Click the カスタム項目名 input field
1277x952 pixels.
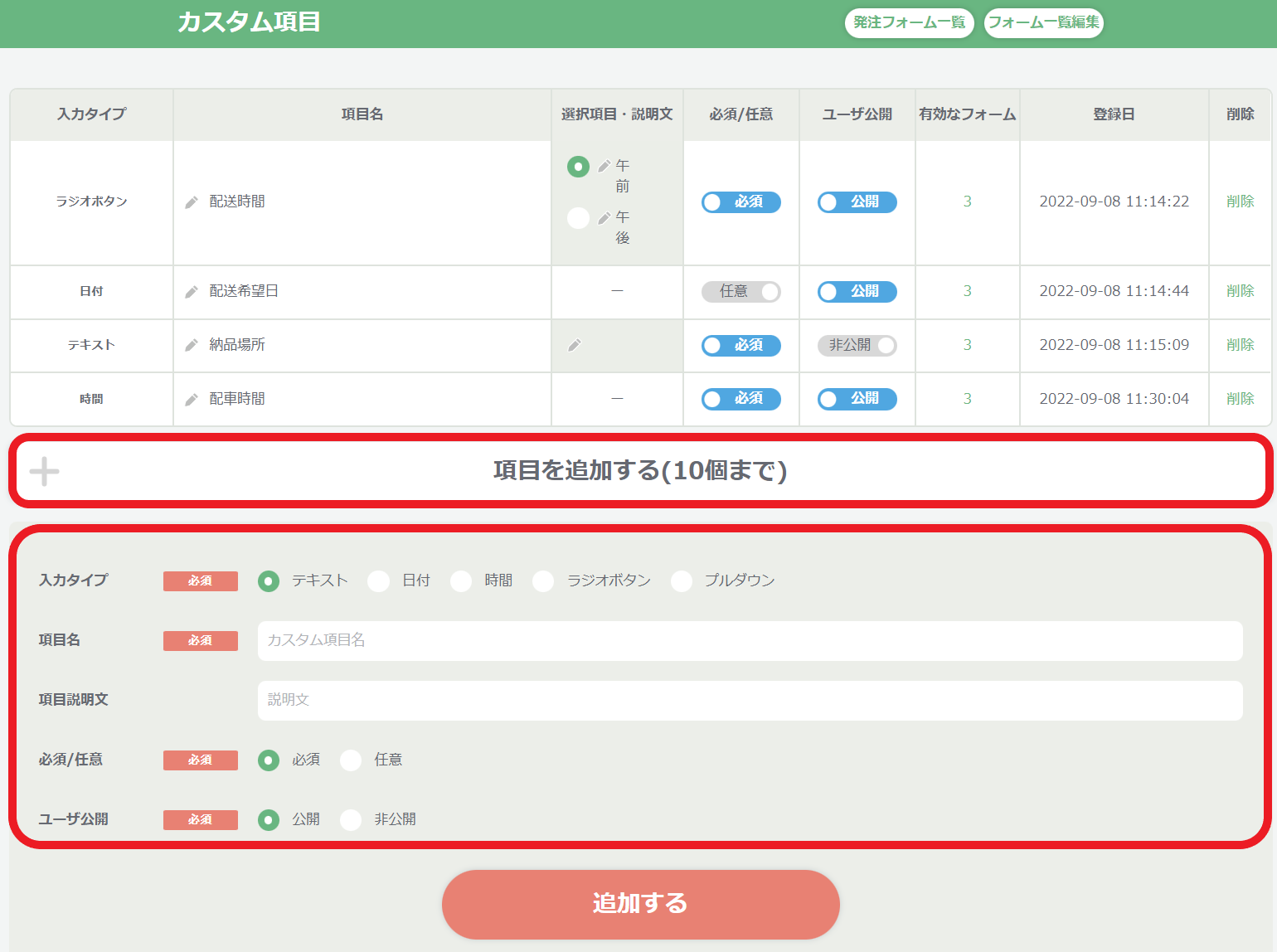(750, 641)
